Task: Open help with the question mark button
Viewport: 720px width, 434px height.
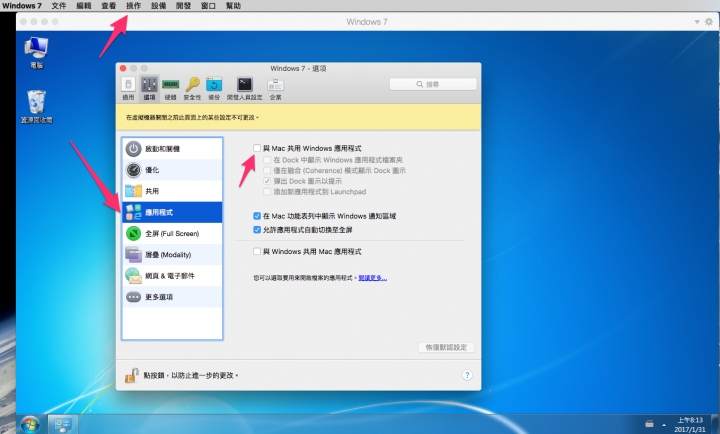Action: (467, 375)
